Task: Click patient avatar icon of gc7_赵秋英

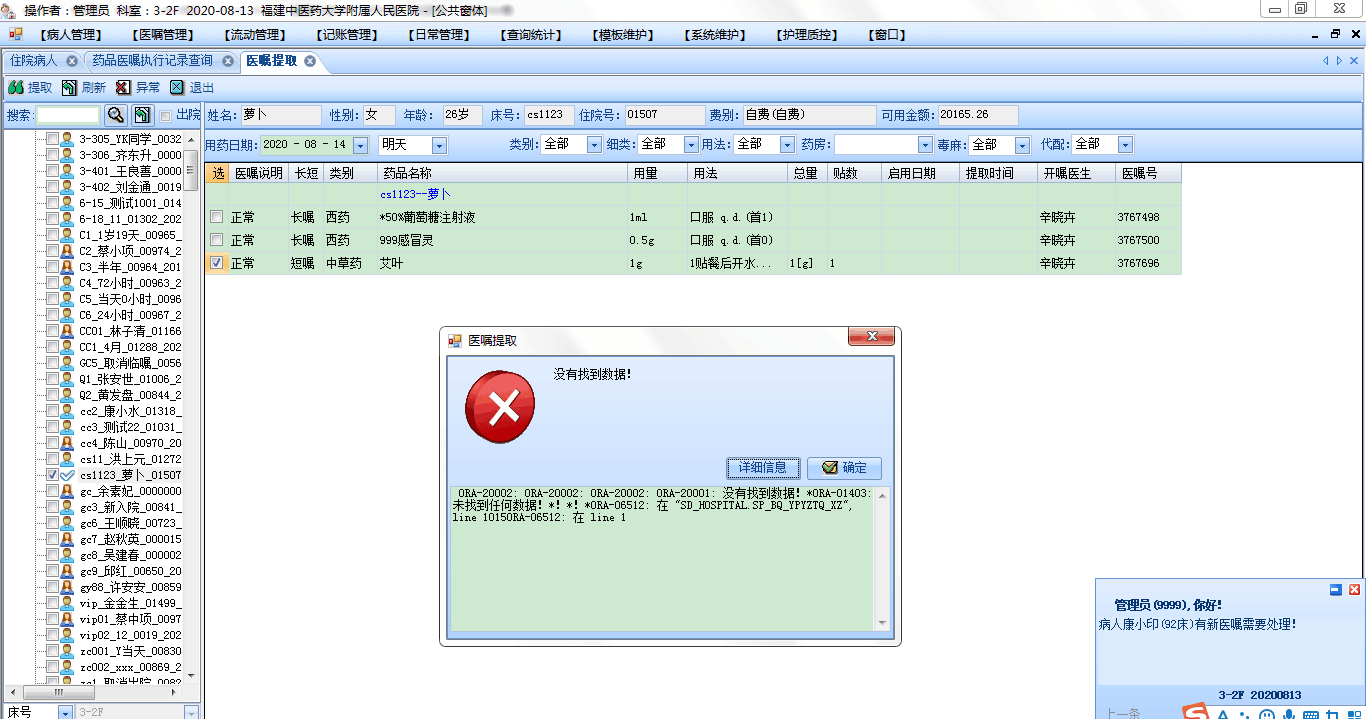Action: (67, 539)
